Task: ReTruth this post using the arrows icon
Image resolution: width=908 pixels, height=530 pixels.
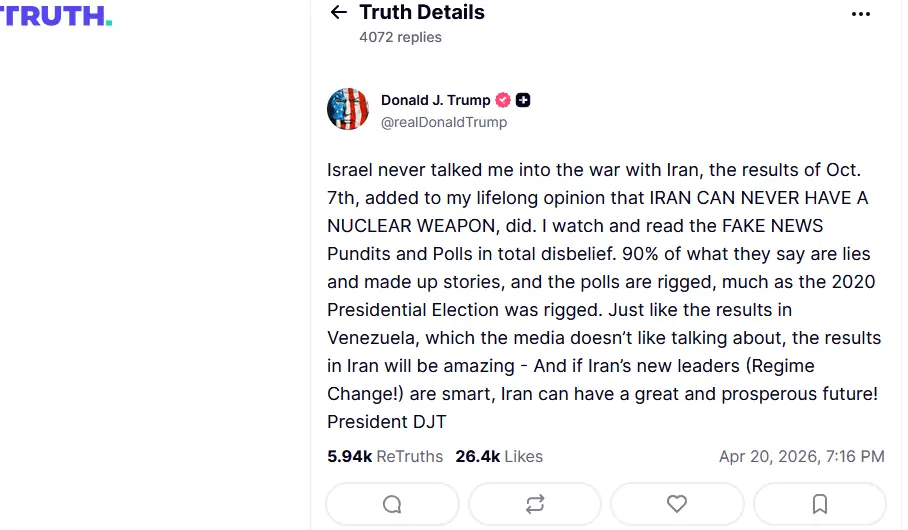Action: click(x=535, y=504)
